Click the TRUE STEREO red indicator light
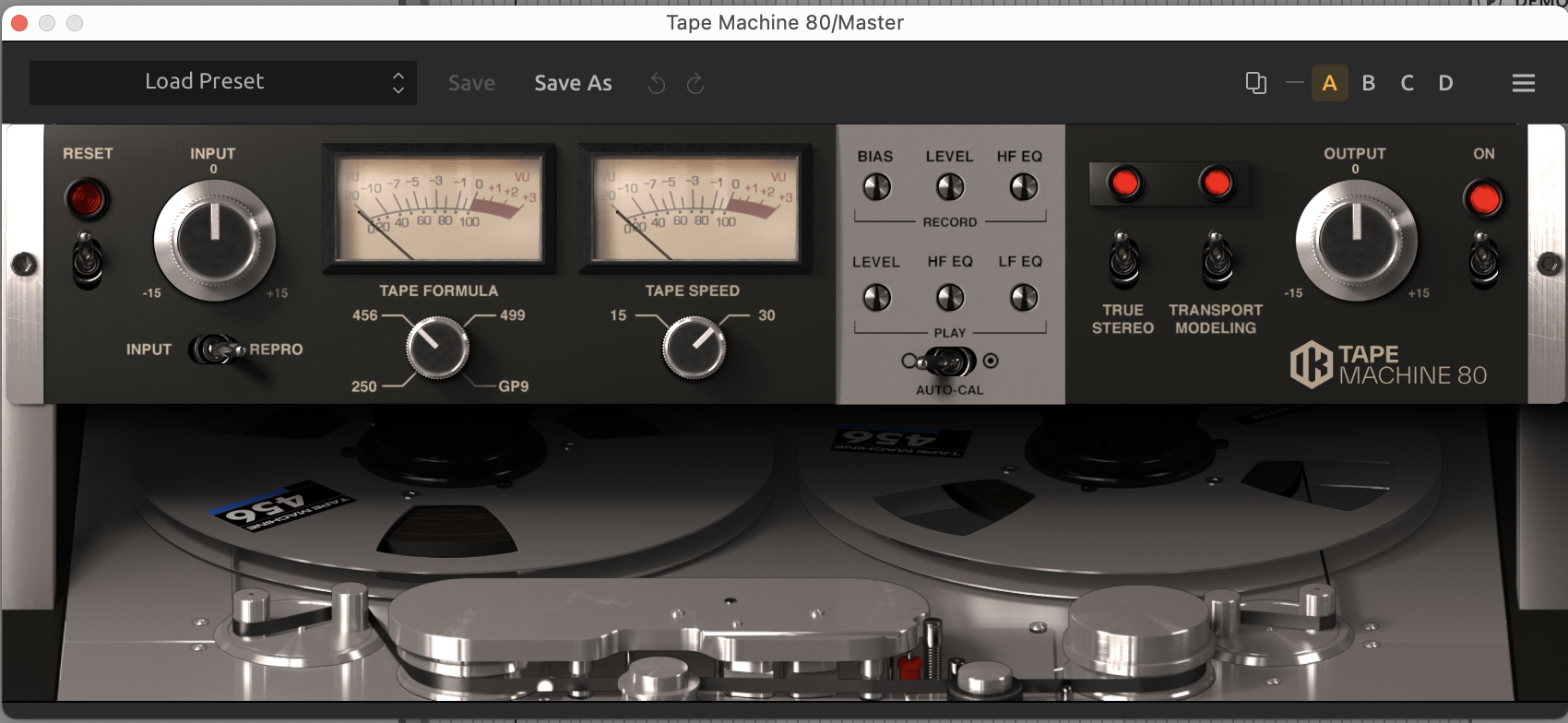This screenshot has height=723, width=1568. pos(1123,183)
